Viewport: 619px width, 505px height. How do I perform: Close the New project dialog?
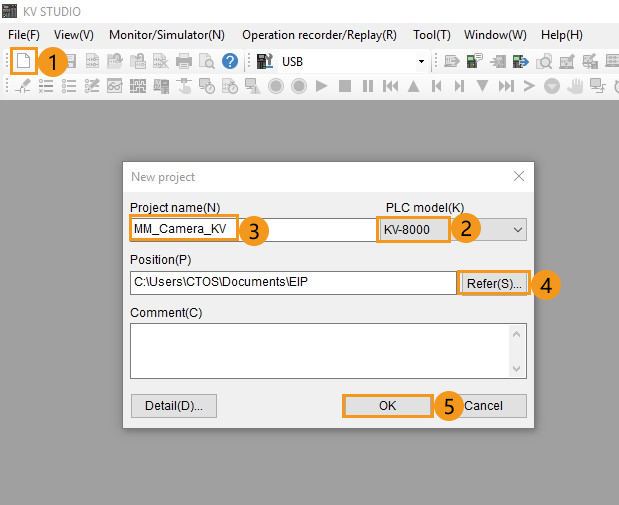[518, 177]
